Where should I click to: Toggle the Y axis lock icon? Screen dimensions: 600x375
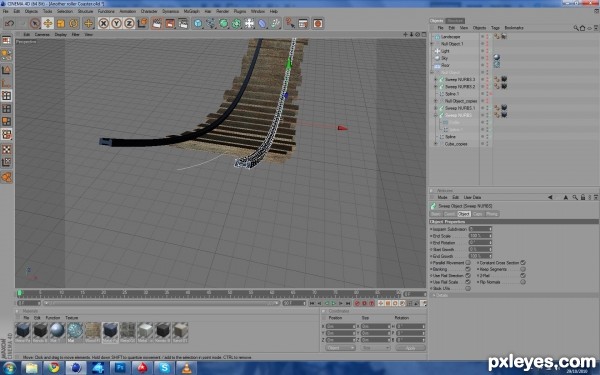tap(116, 24)
